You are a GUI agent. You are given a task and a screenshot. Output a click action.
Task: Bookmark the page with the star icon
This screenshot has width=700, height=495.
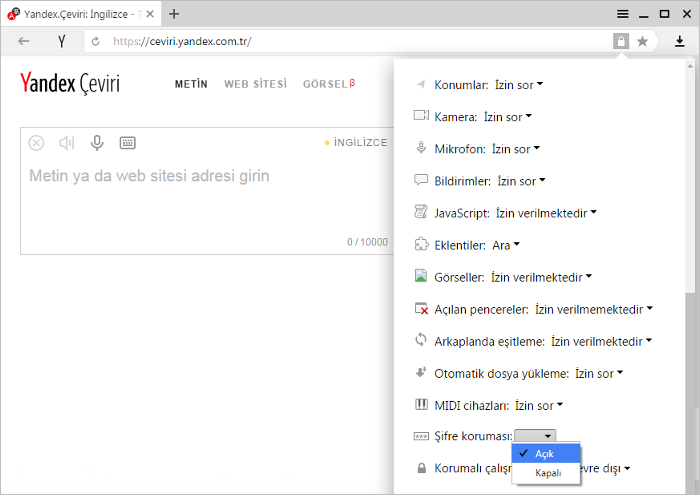(642, 42)
